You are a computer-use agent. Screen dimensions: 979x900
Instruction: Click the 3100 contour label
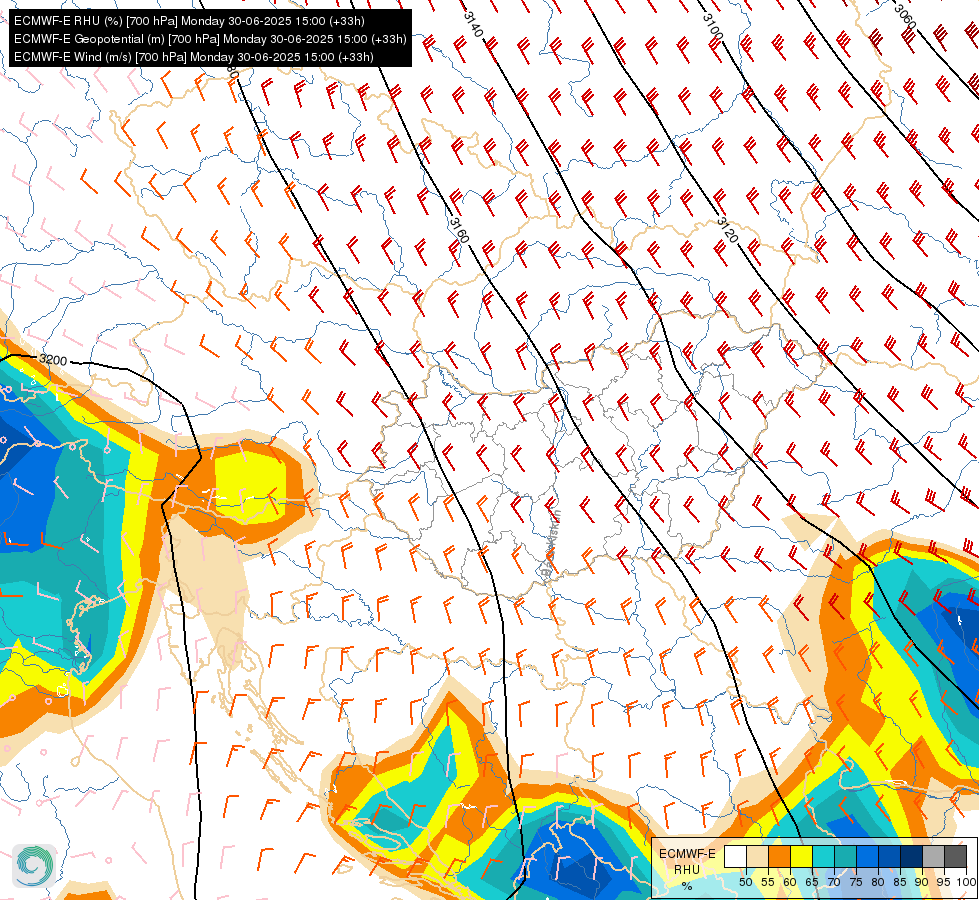[x=712, y=27]
